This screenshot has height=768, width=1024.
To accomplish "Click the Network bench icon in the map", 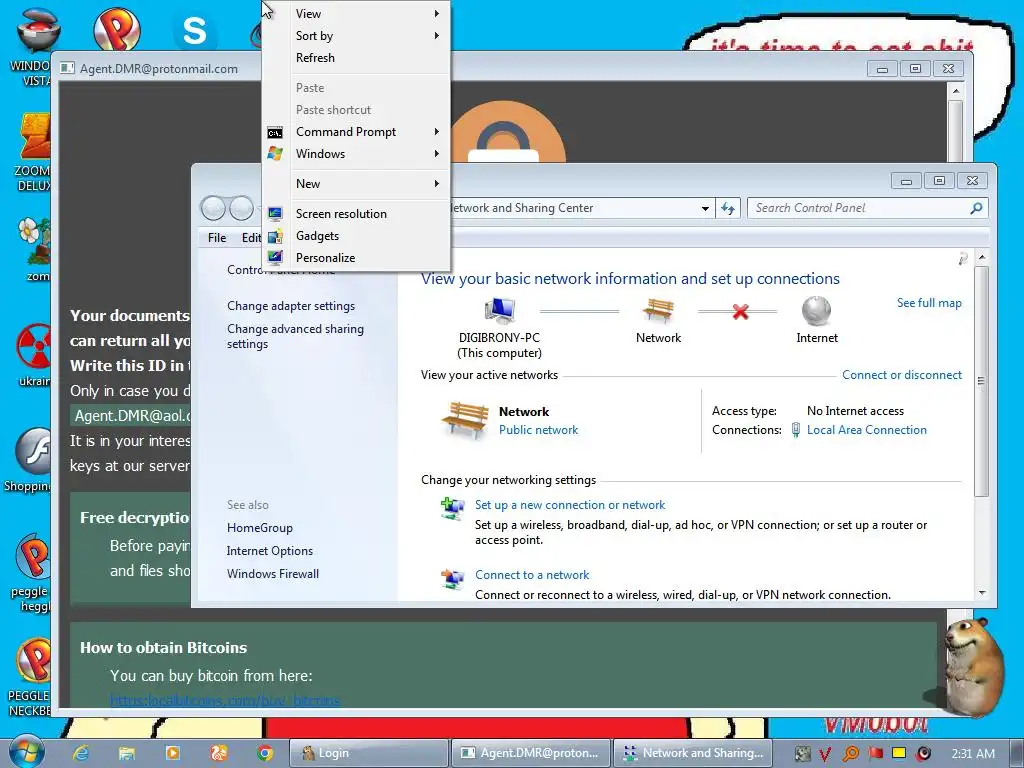I will coord(658,311).
